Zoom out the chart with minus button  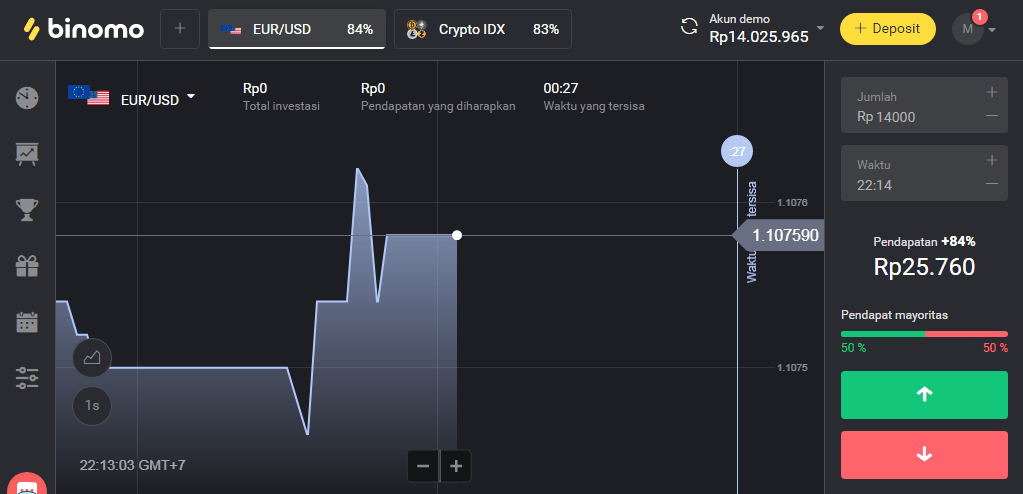[x=423, y=466]
